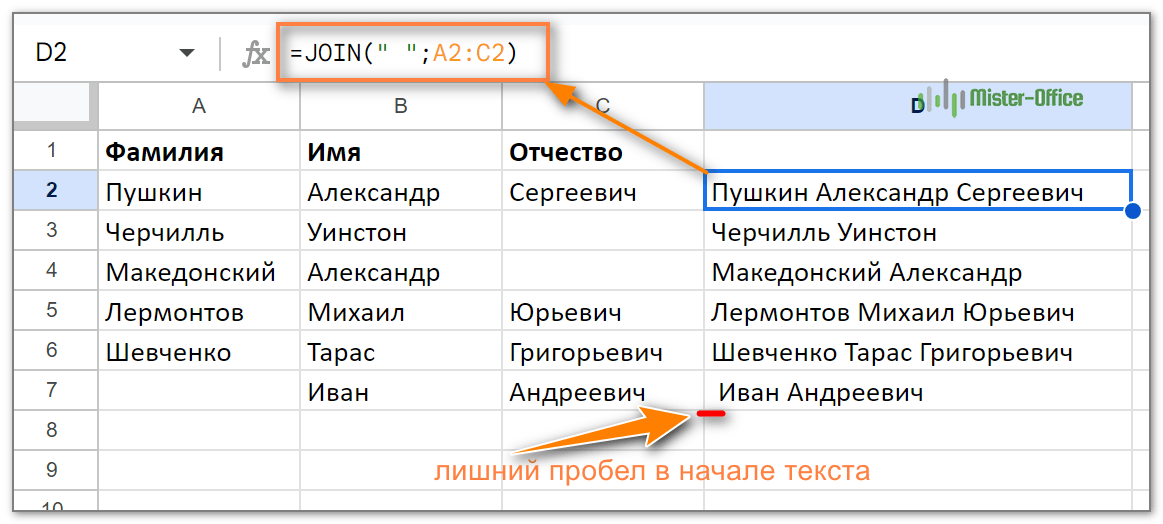The height and width of the screenshot is (524, 1163).
Task: Click the select-all corner box
Action: click(56, 106)
